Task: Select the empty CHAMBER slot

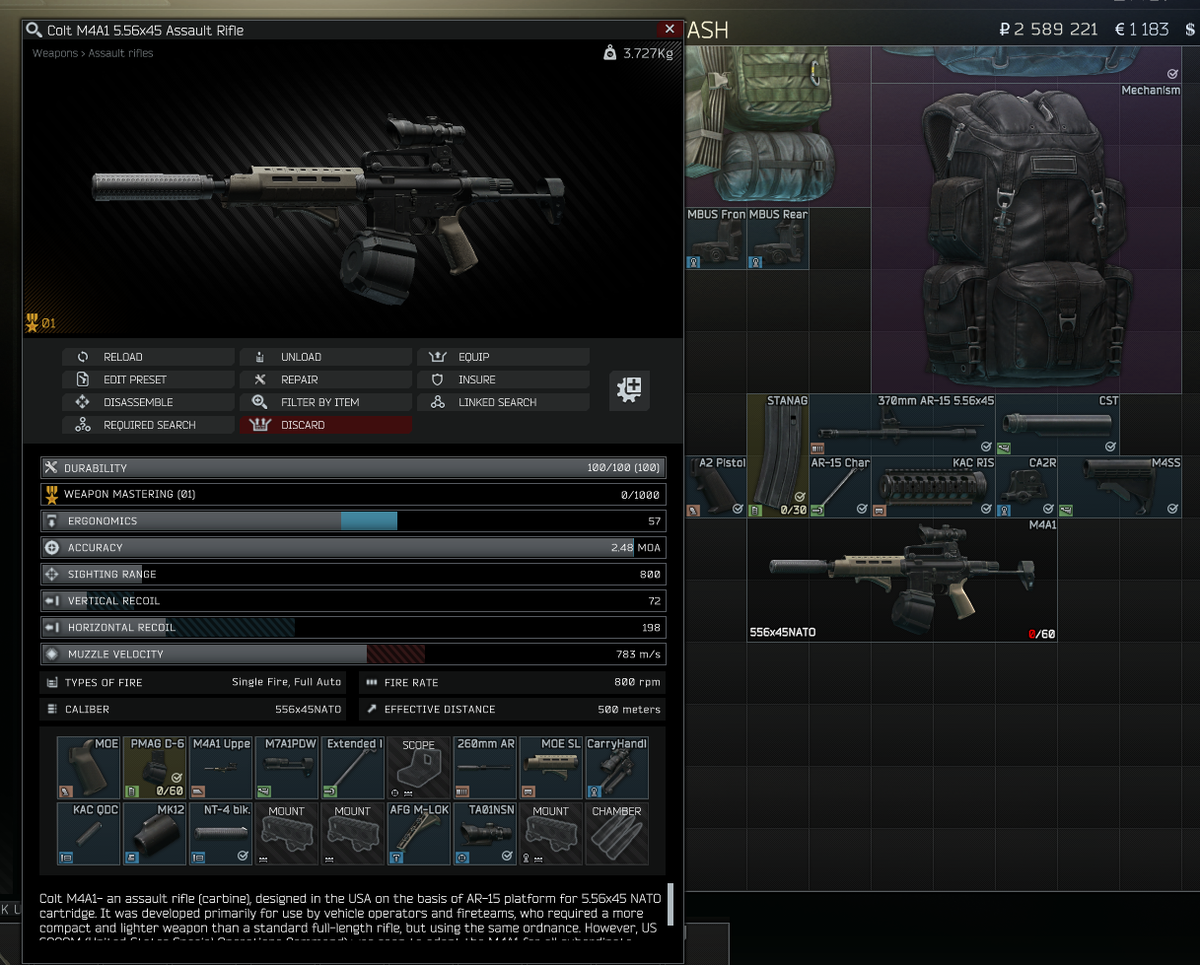Action: tap(617, 833)
